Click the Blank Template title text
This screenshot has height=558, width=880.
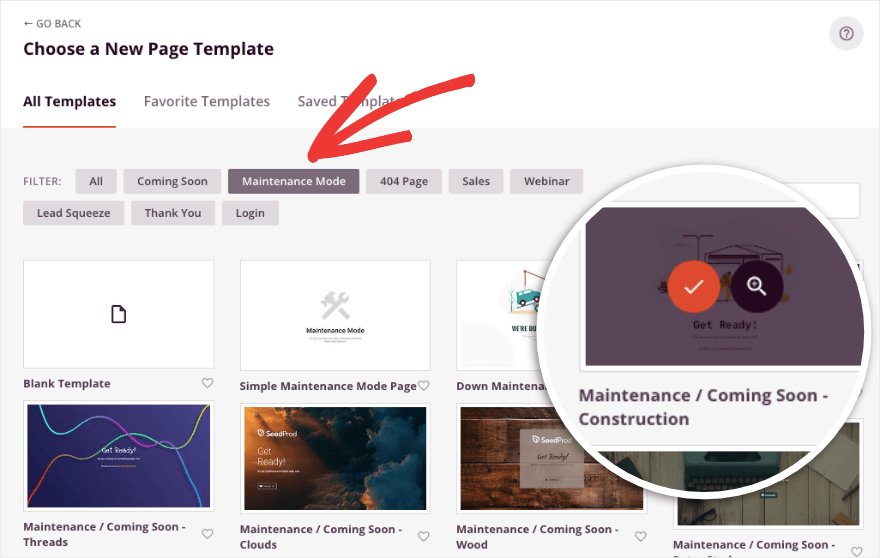(67, 383)
